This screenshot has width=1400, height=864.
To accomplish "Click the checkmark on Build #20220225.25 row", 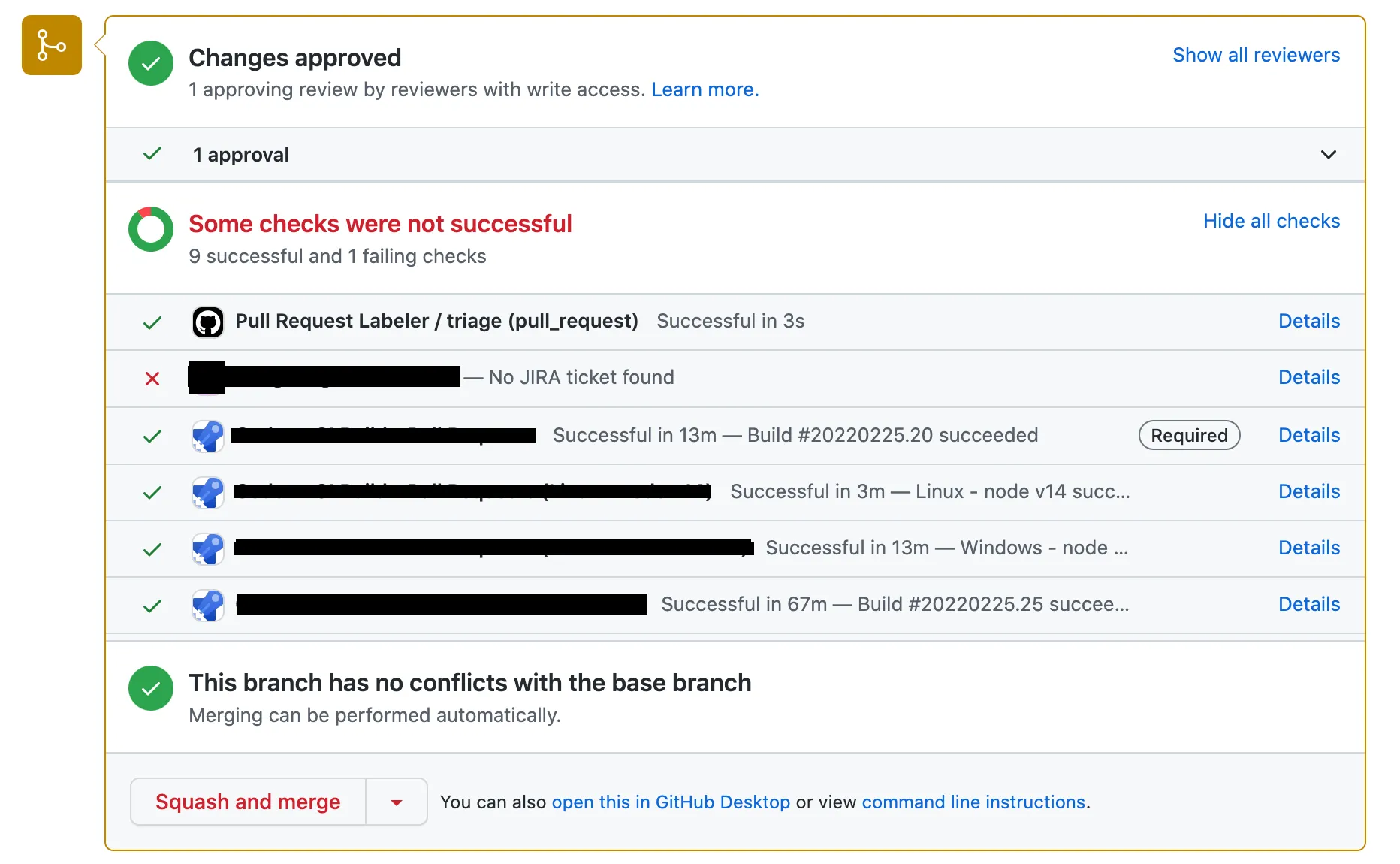I will tap(152, 606).
